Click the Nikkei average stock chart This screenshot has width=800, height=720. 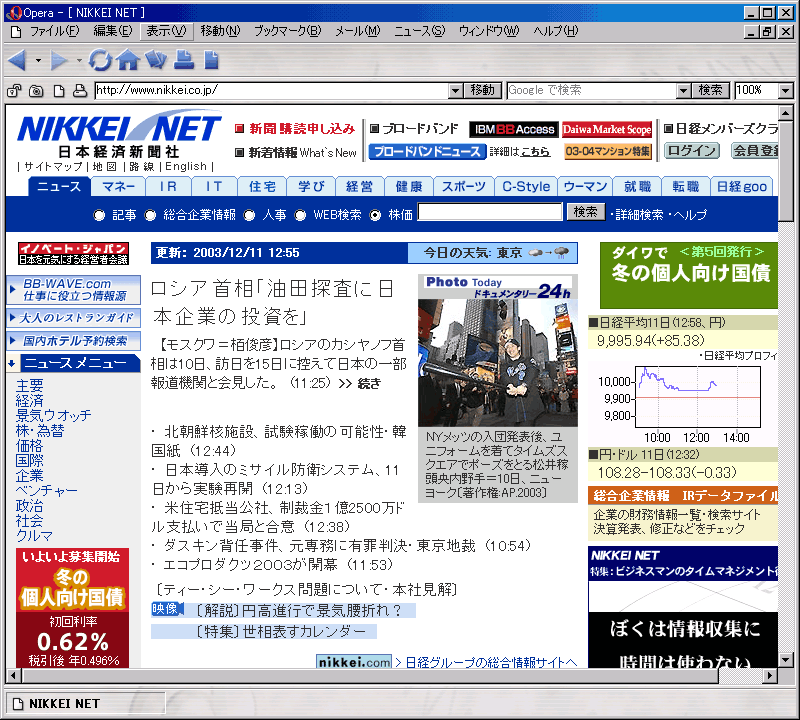tap(697, 398)
